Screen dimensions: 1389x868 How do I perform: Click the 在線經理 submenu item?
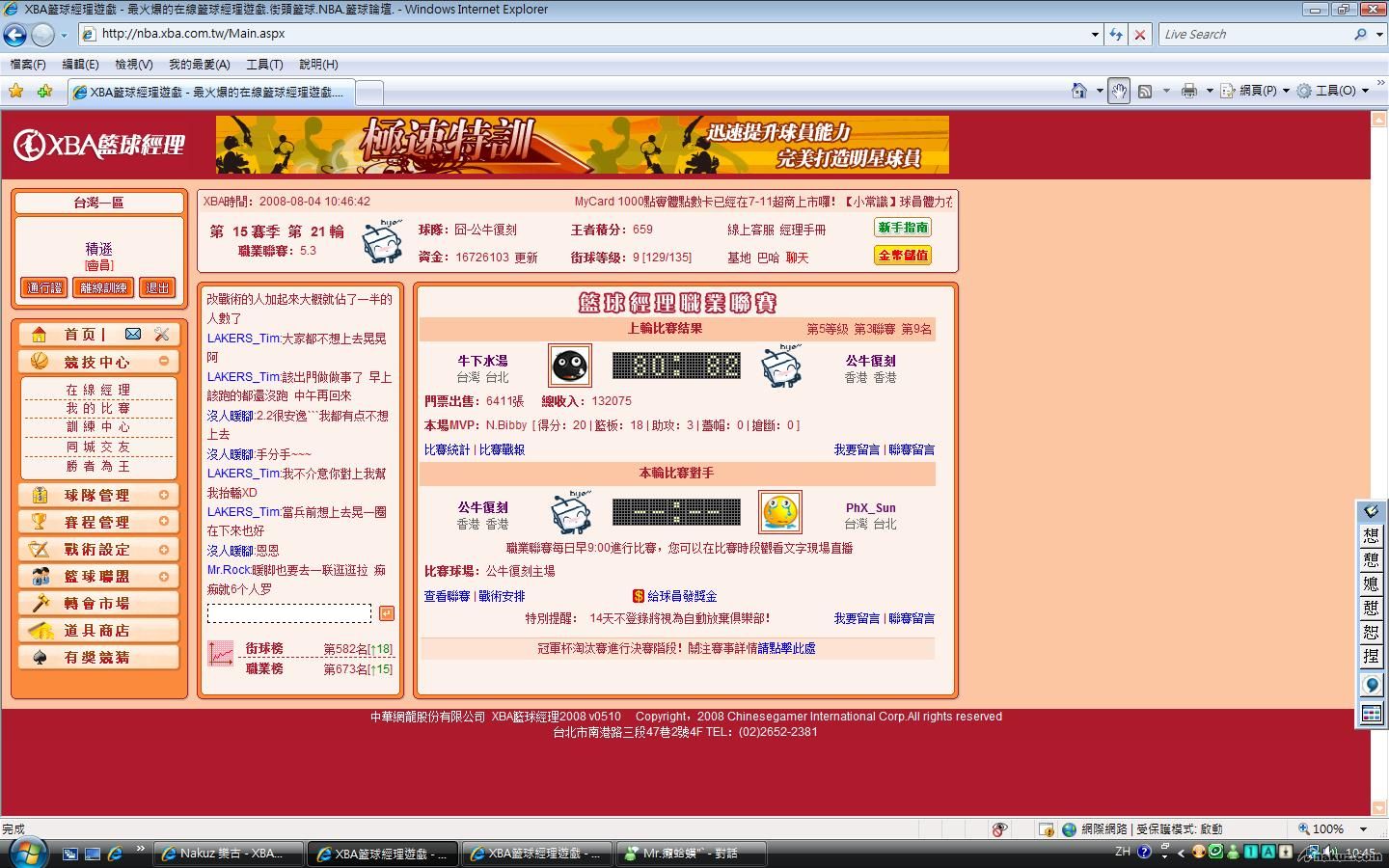[98, 390]
